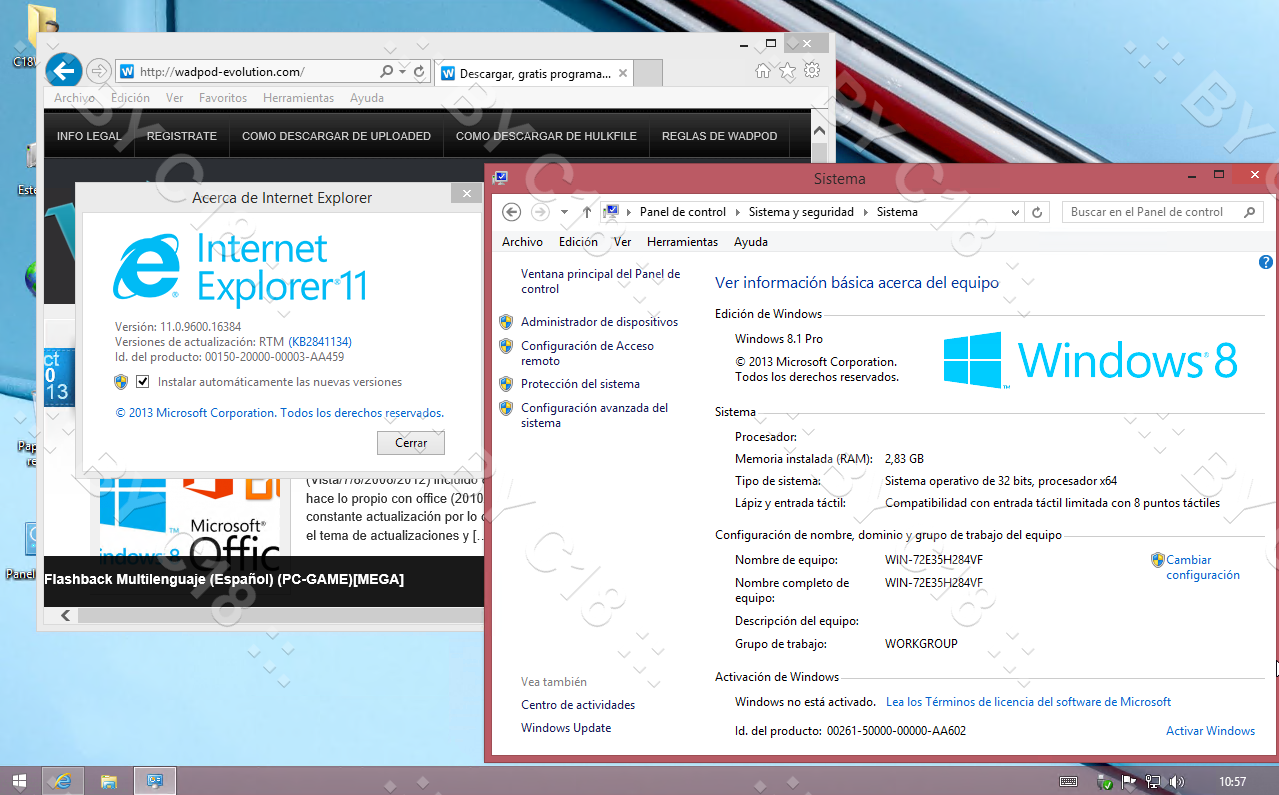Viewport: 1279px width, 795px height.
Task: Click the up arrow in Sistema window
Action: point(587,212)
